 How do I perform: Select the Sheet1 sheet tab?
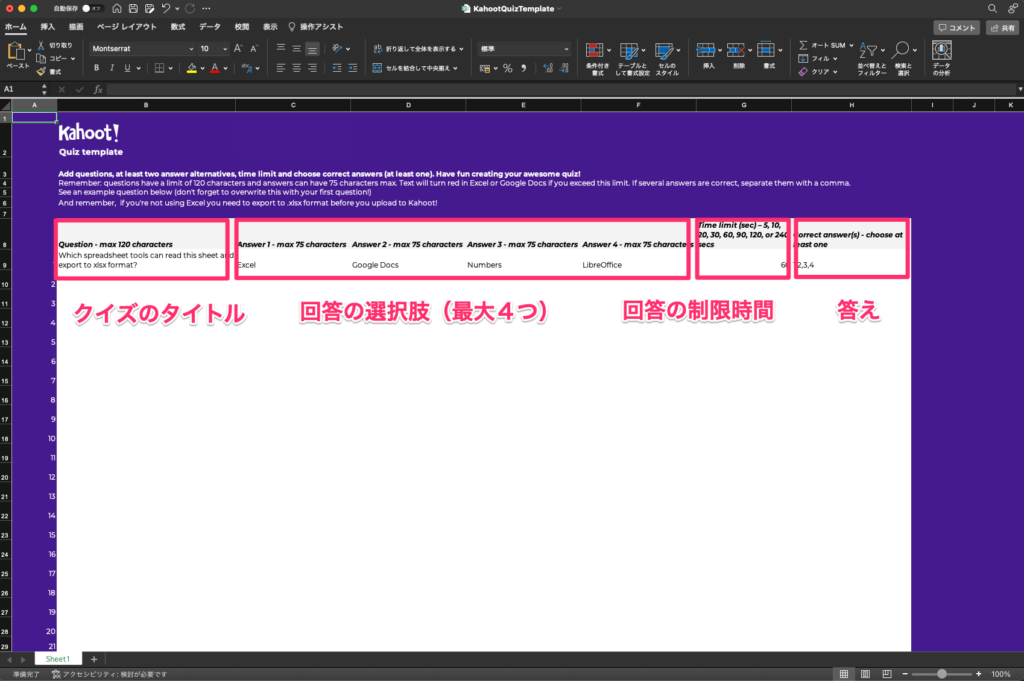[57, 659]
